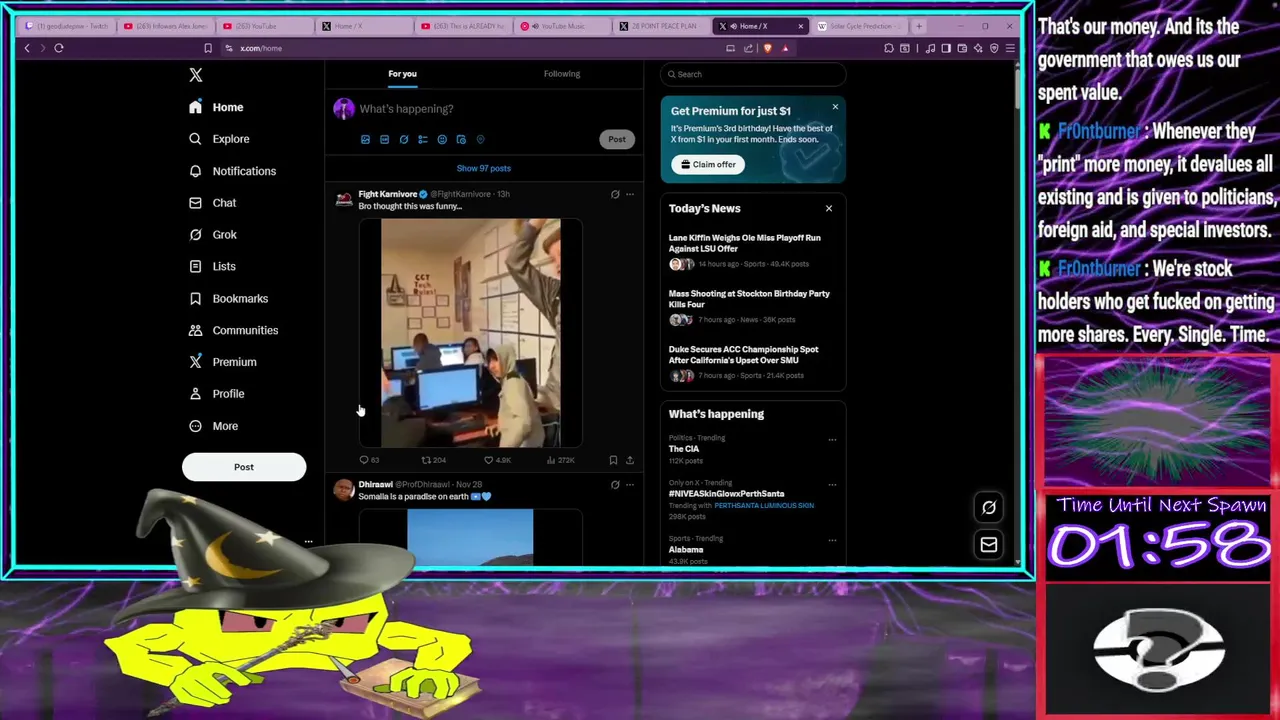This screenshot has width=1280, height=720.
Task: Open the Home page from sidebar
Action: [217, 107]
